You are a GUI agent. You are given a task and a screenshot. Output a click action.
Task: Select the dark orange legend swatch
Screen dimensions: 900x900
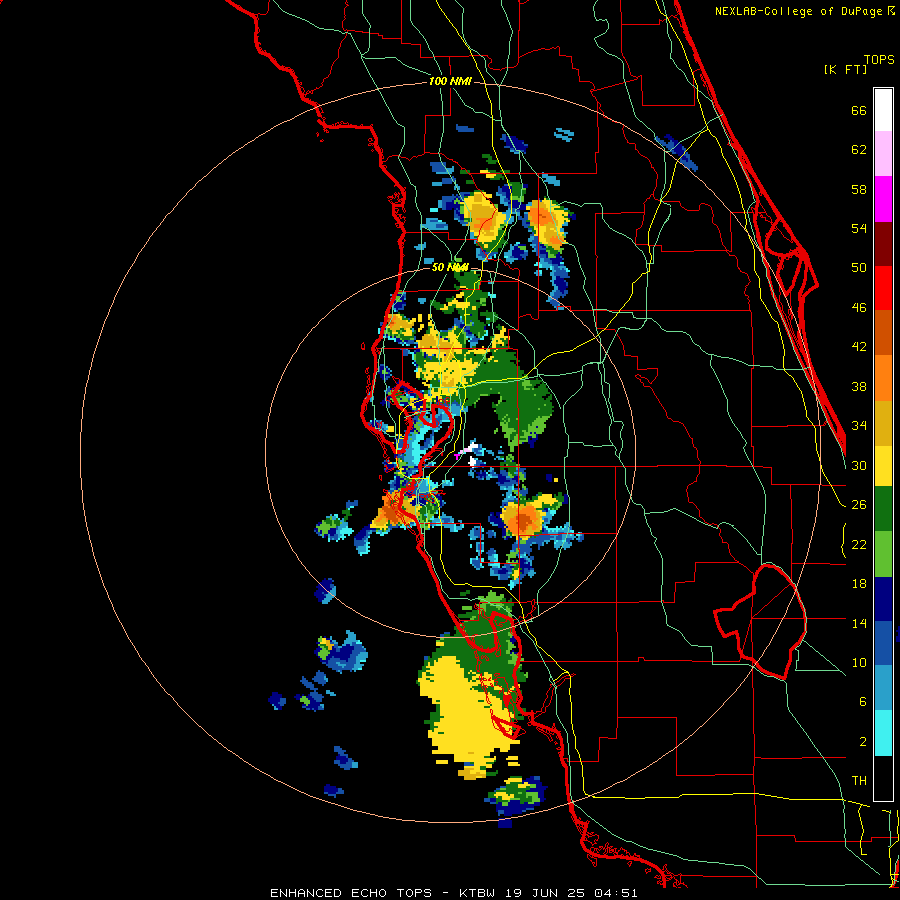pos(883,333)
